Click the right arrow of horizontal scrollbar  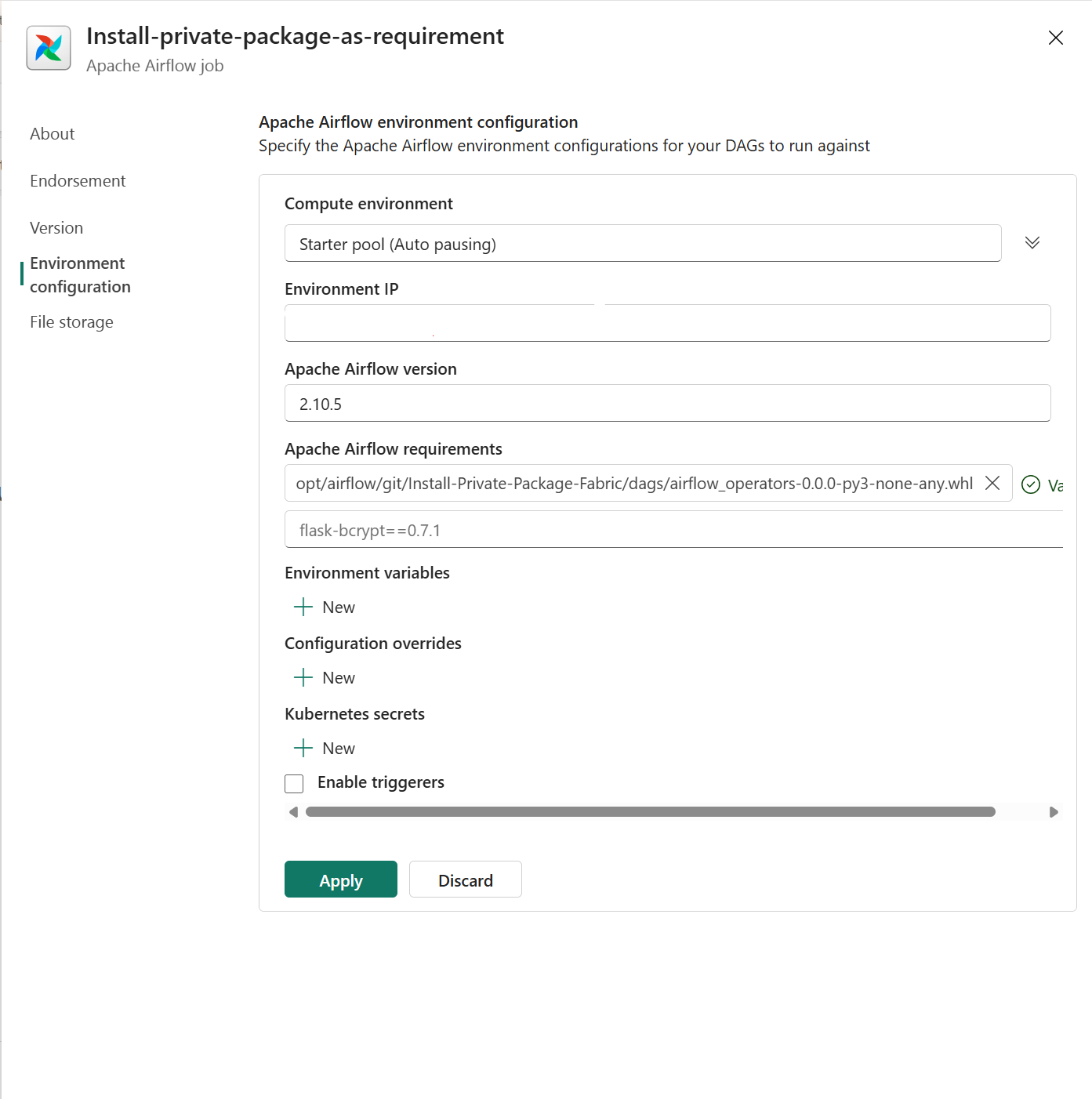[x=1054, y=812]
